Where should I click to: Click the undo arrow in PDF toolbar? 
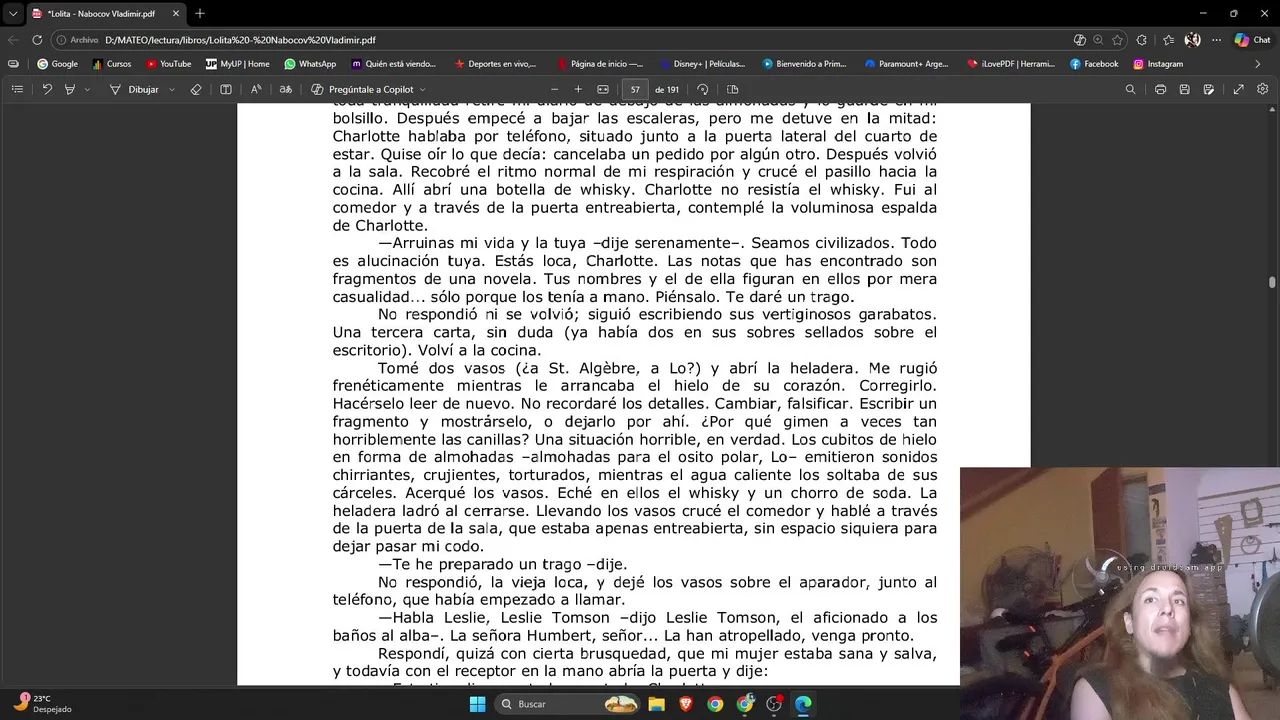[x=47, y=89]
